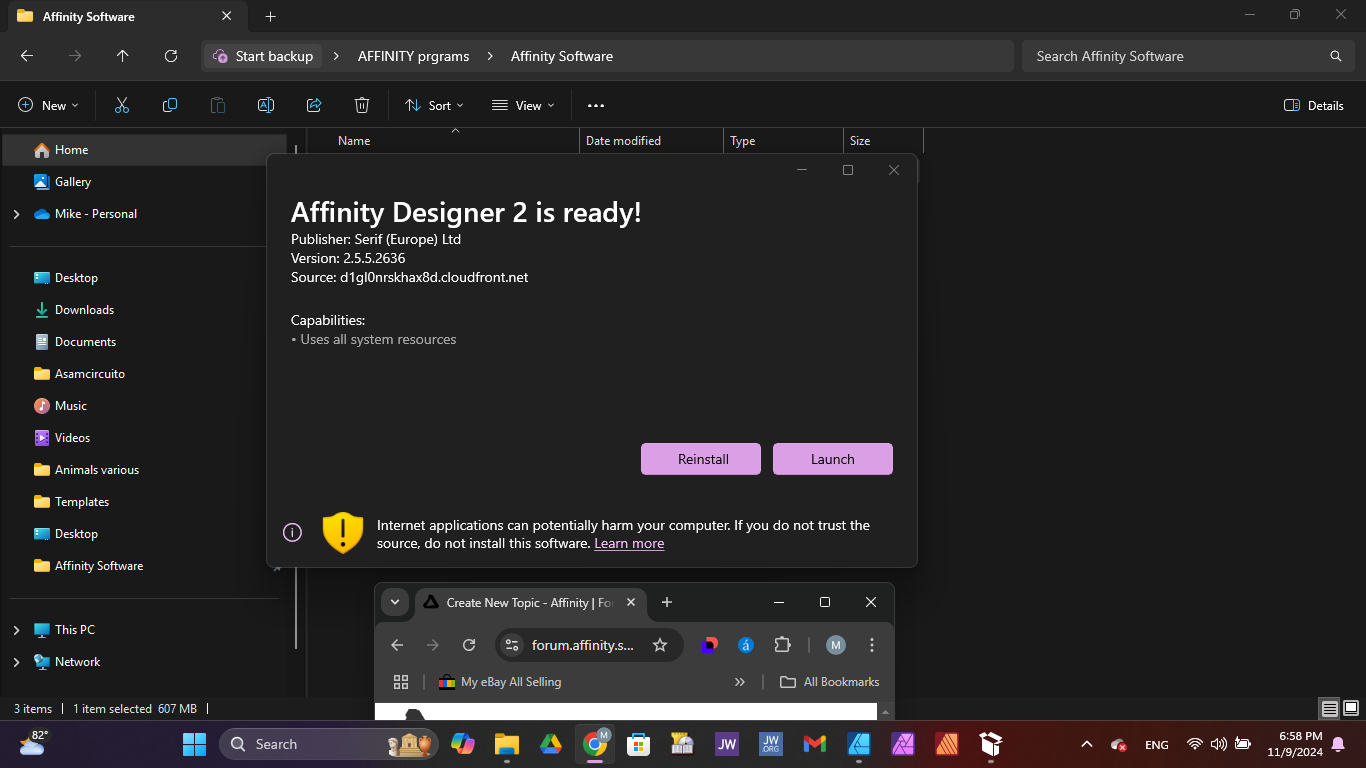The width and height of the screenshot is (1366, 768).
Task: Open the Chrome profile M avatar
Action: 836,645
